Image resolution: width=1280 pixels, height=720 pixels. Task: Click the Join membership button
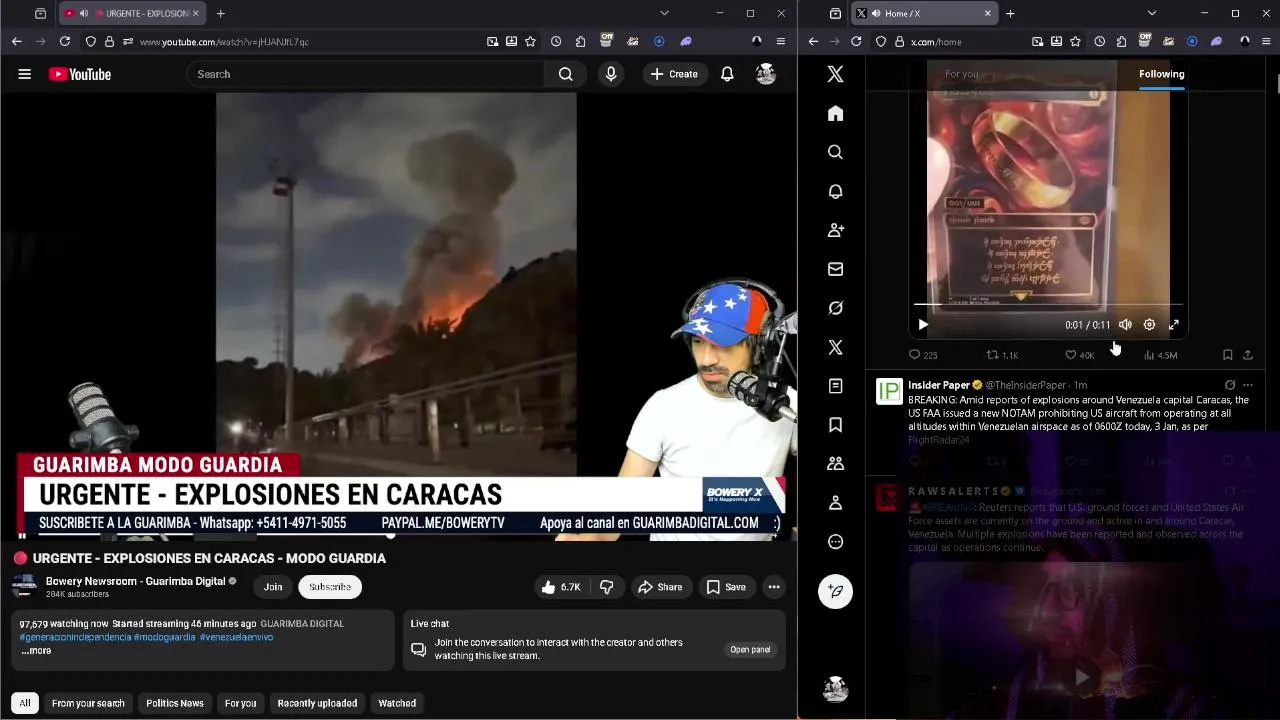pos(273,587)
